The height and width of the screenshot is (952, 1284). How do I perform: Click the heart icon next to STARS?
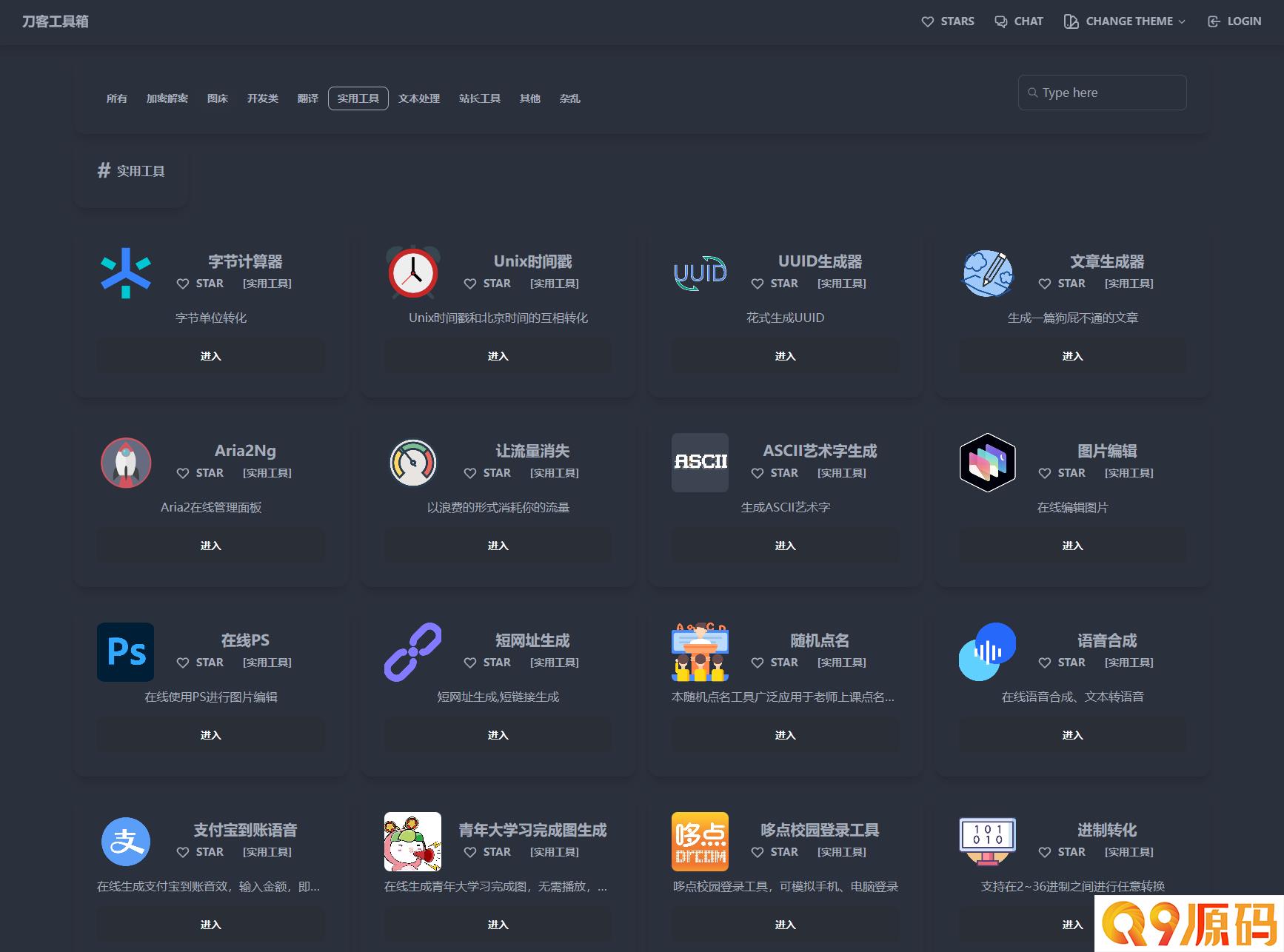pos(927,21)
